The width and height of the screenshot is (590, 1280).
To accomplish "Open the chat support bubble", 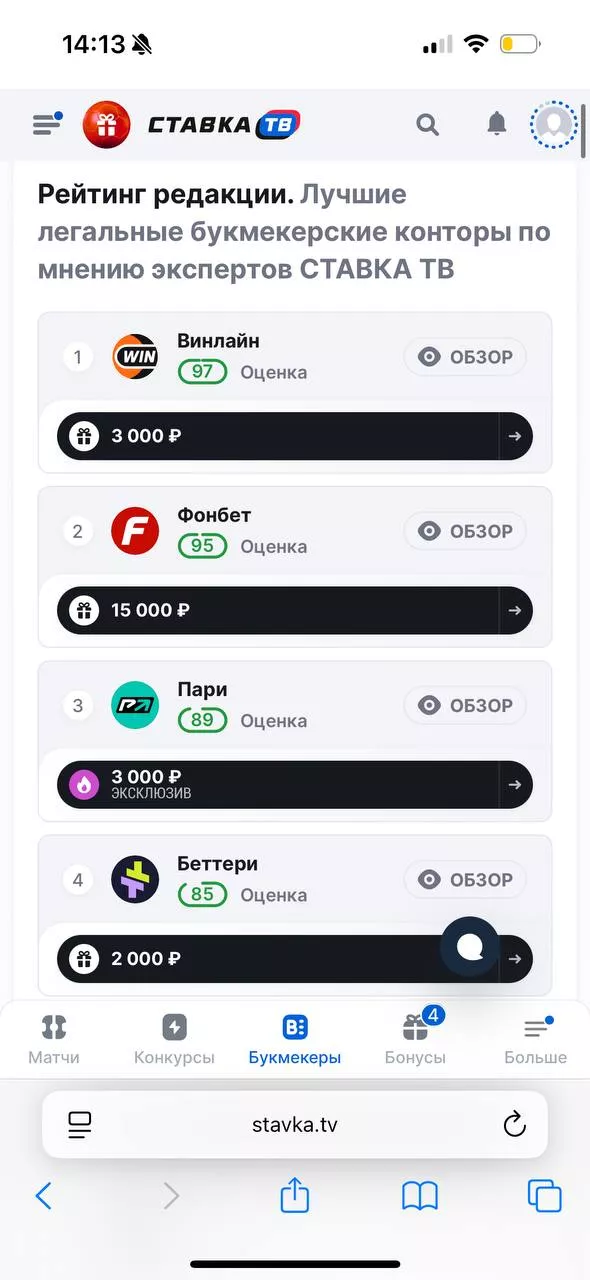I will 468,946.
